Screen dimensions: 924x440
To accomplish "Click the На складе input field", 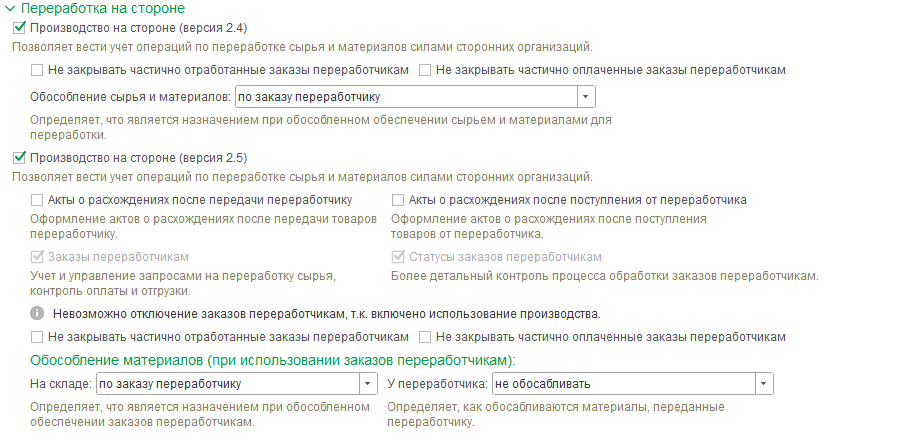I will [x=227, y=384].
